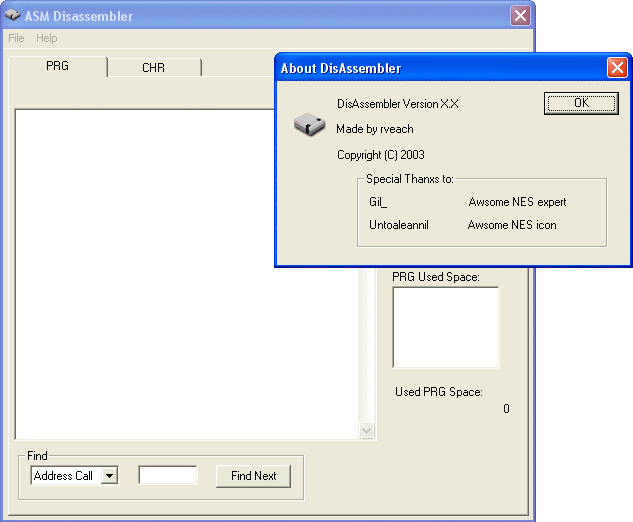633x522 pixels.
Task: Select the Address Call combo box text
Action: [x=63, y=476]
